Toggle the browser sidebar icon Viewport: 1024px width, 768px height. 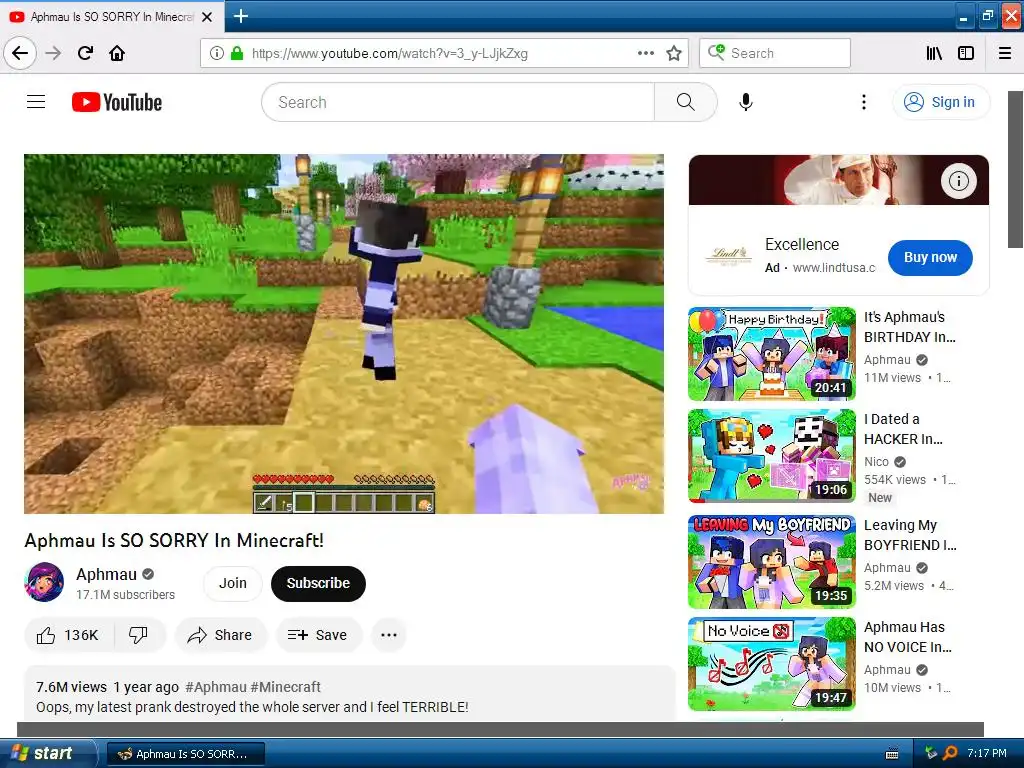(966, 53)
